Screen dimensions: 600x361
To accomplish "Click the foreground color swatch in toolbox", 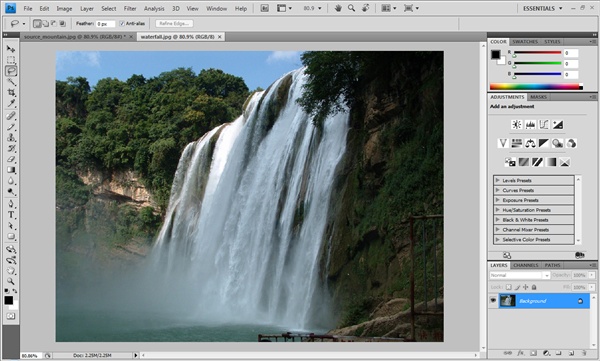I will [8, 300].
